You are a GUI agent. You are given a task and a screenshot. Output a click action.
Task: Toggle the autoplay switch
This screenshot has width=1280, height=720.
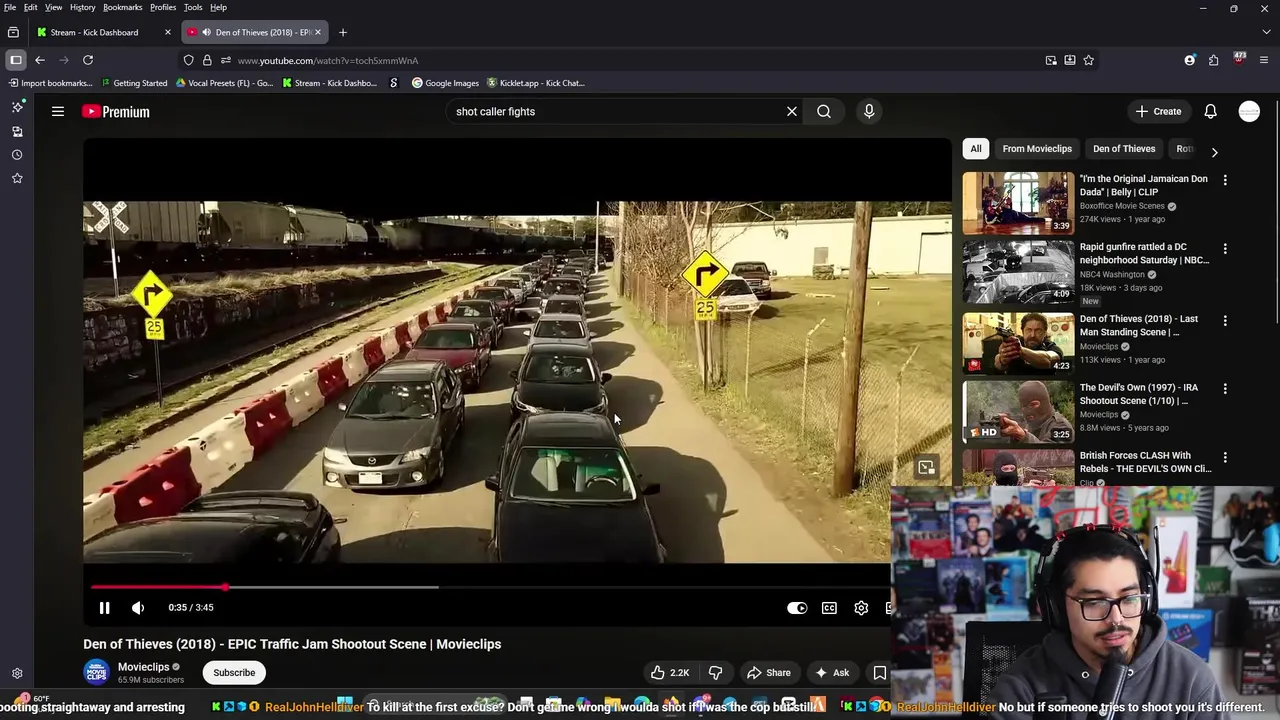click(797, 608)
